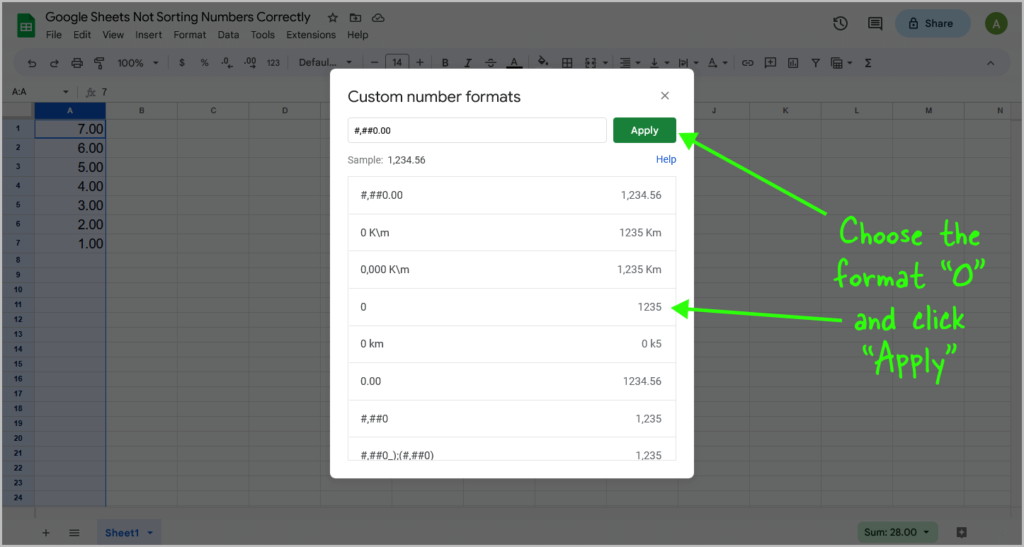Click the Redo icon
Image resolution: width=1024 pixels, height=547 pixels.
(x=54, y=63)
